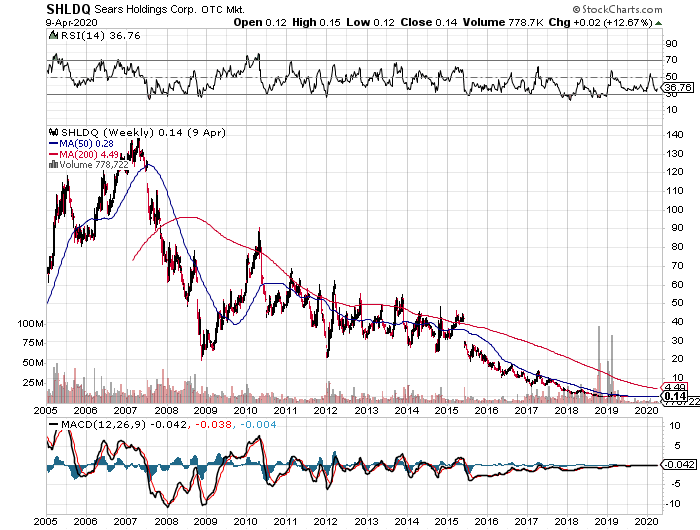Click the green up-arrow change indicator

coord(658,23)
